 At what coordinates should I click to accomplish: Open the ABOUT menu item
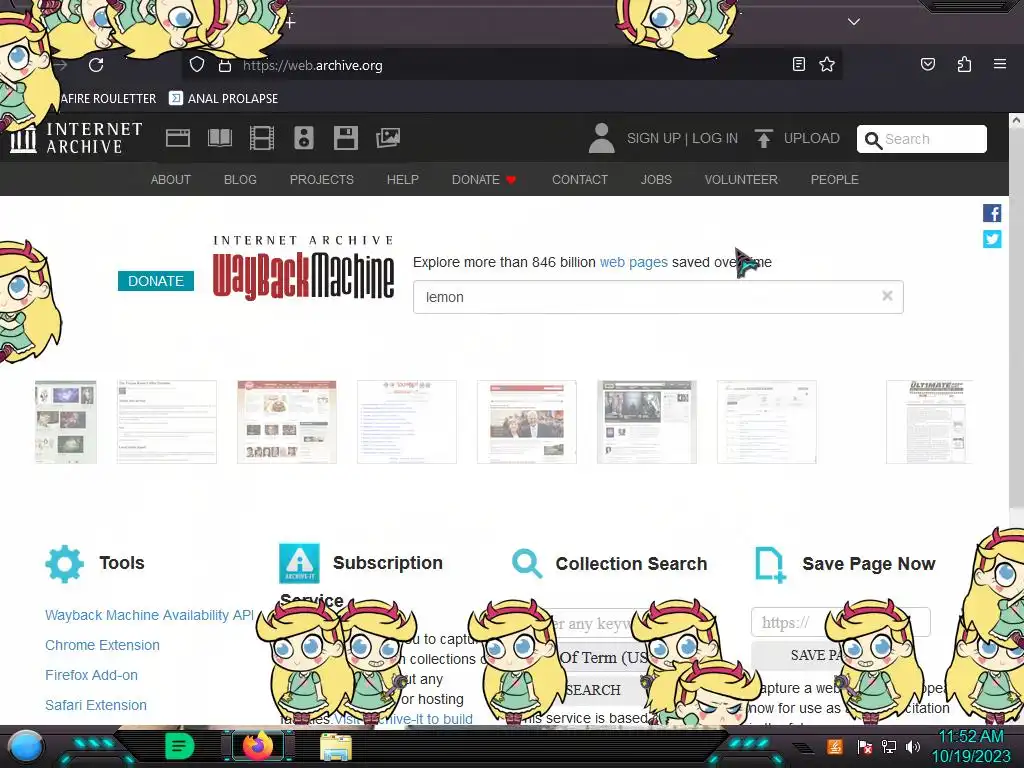[x=170, y=180]
